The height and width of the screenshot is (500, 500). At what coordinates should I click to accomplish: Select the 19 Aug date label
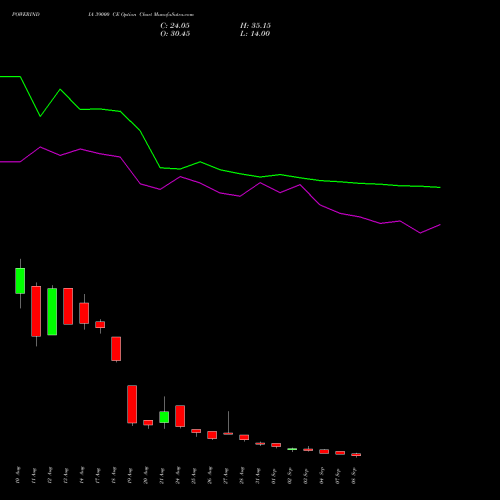point(130,475)
